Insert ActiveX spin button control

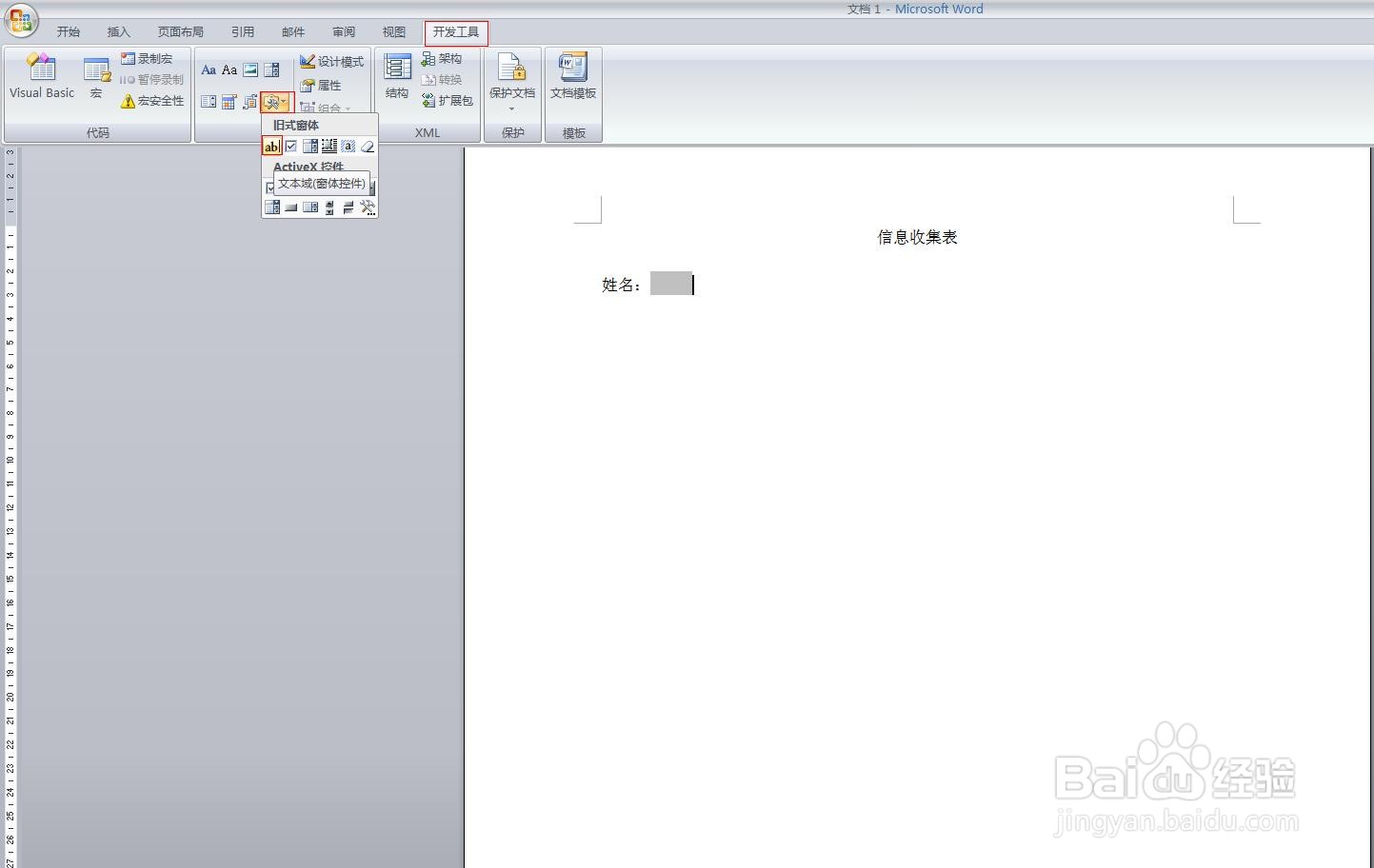329,207
